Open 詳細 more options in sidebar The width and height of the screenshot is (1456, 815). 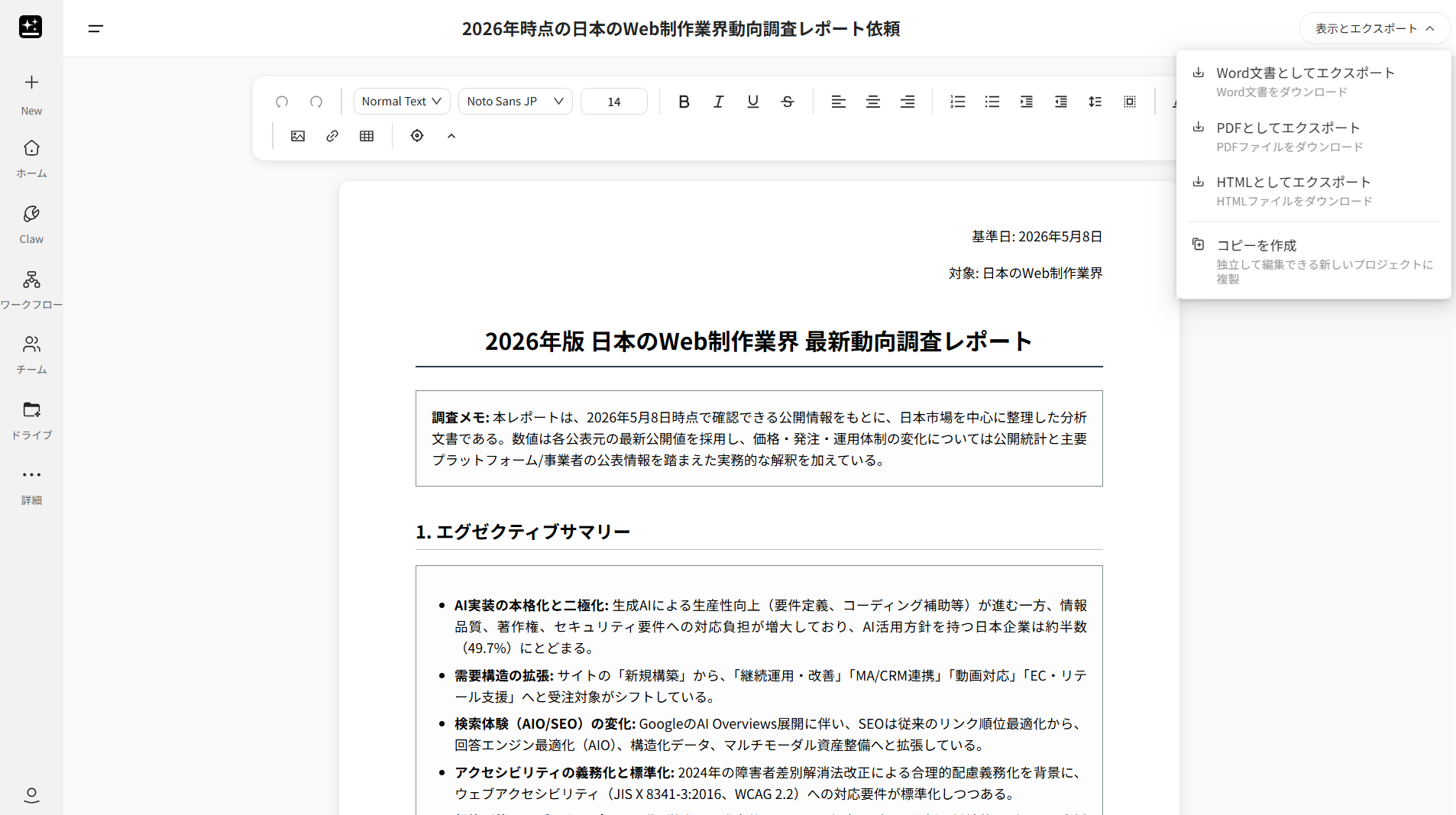[31, 487]
